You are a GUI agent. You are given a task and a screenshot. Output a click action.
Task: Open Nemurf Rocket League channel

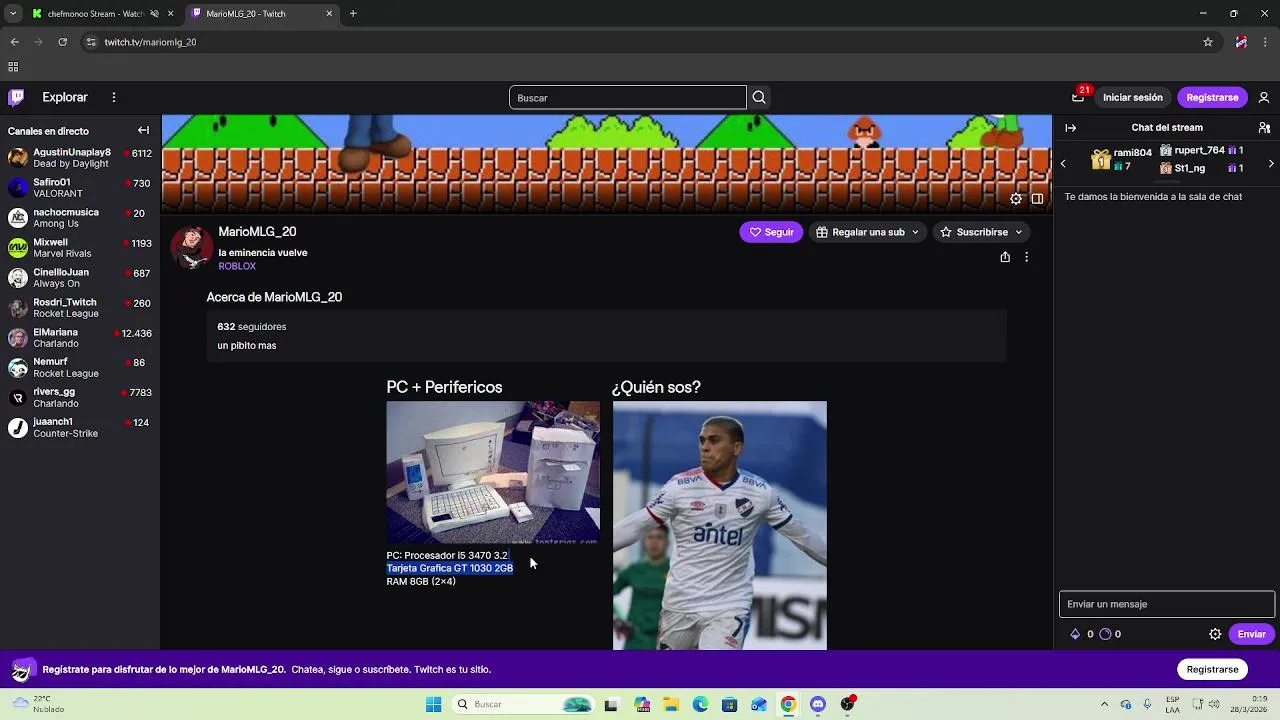click(80, 368)
